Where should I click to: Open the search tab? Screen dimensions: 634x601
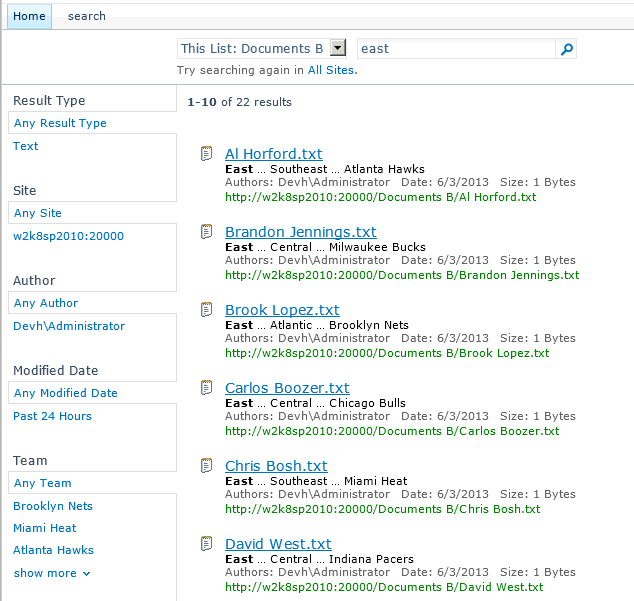87,16
